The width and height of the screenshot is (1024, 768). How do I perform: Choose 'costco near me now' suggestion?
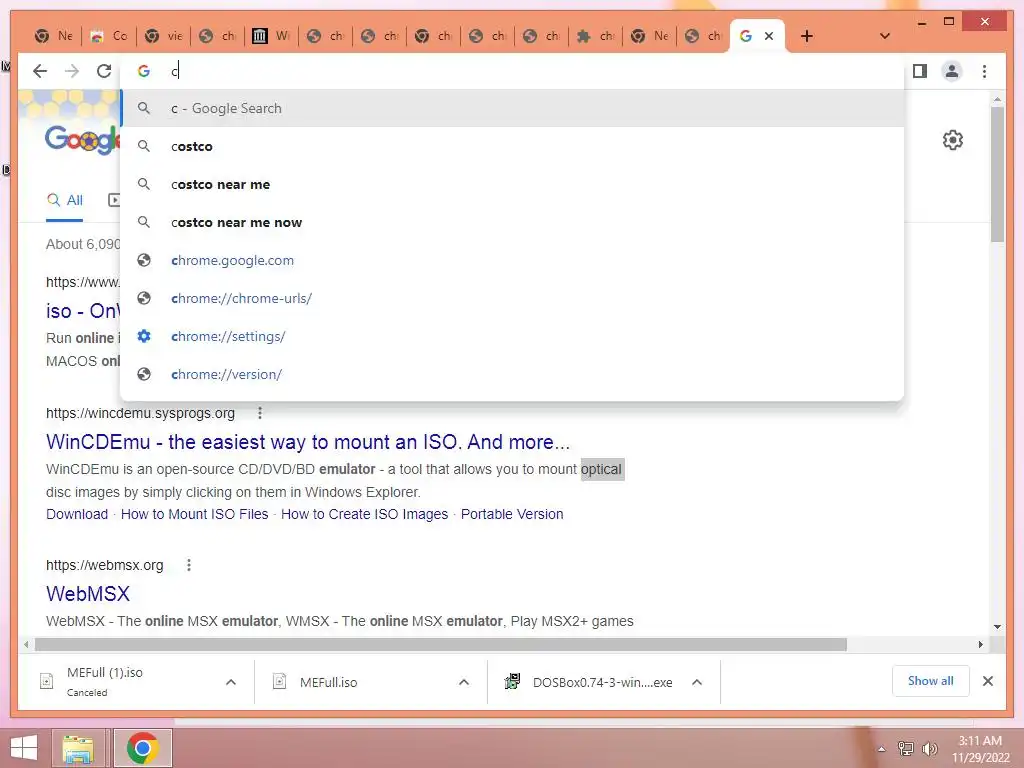513,222
